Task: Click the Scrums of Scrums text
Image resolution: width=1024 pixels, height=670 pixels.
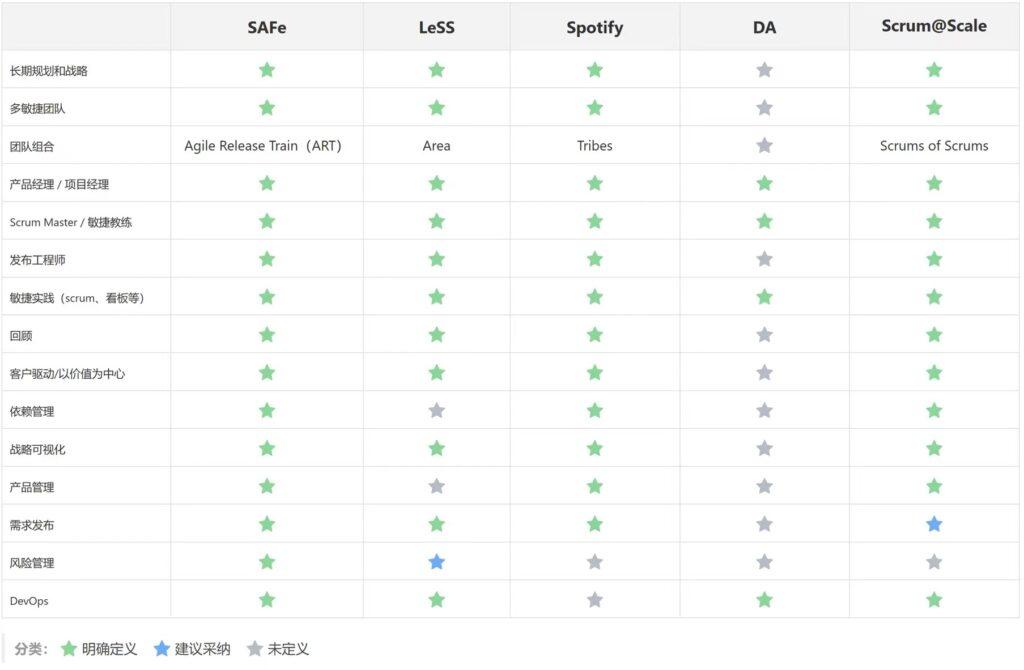Action: (x=934, y=146)
